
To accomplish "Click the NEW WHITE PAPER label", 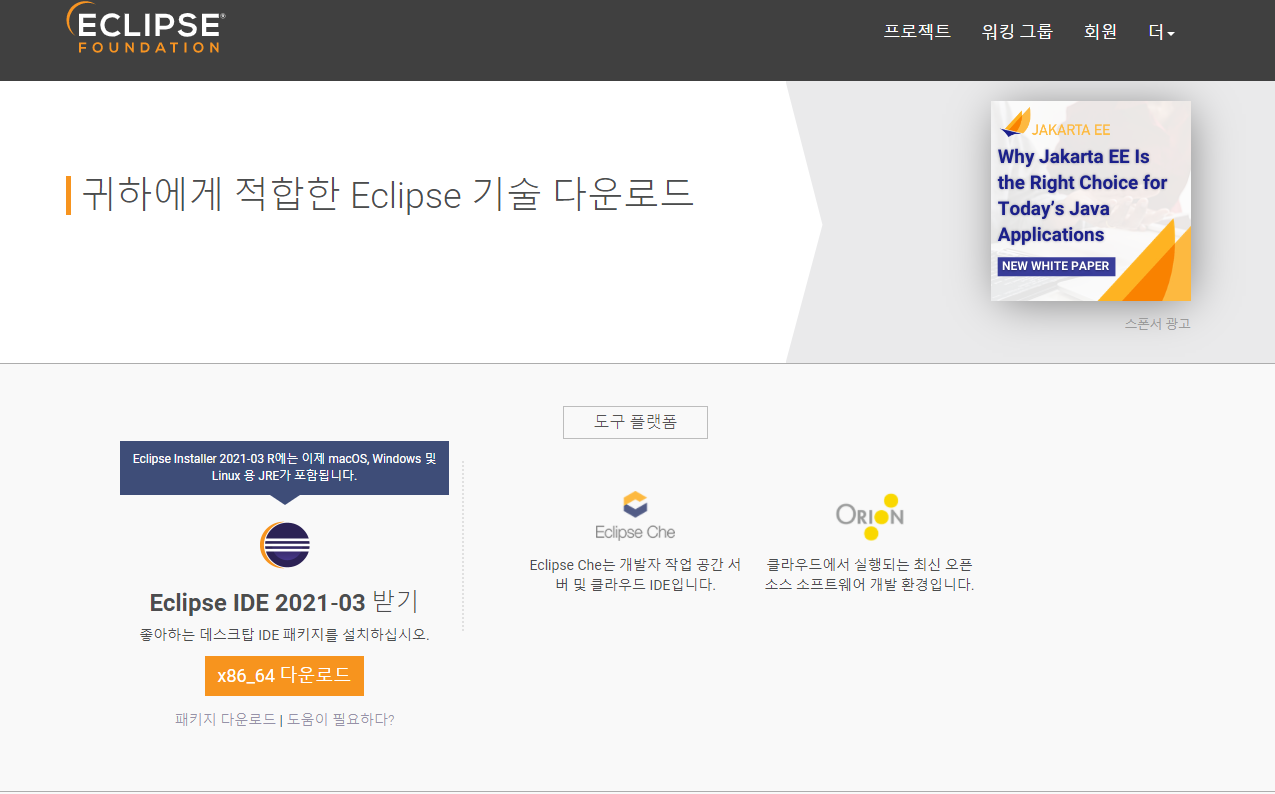I will pos(1055,266).
